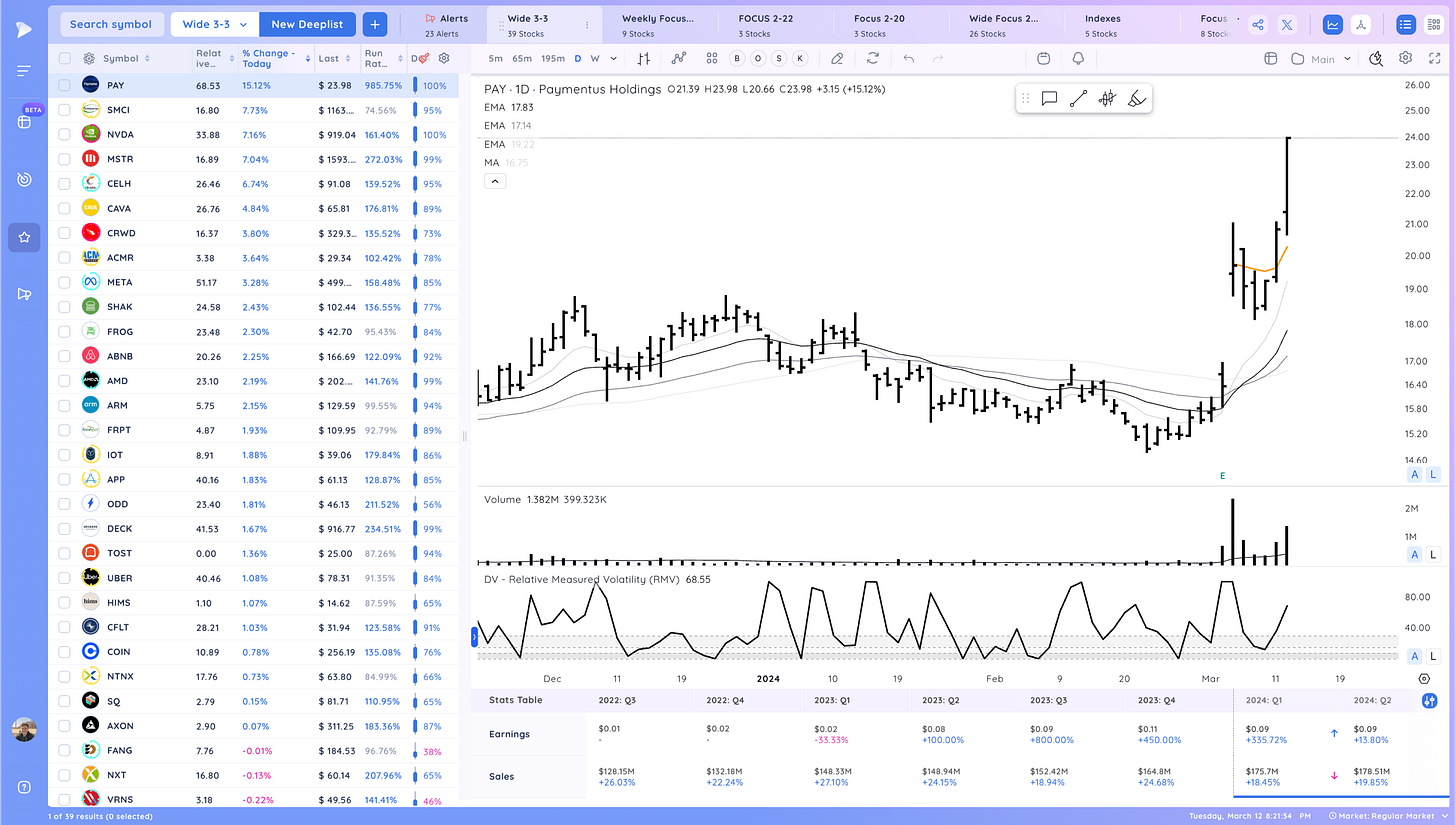Check the checkbox for COIN row

coord(64,652)
